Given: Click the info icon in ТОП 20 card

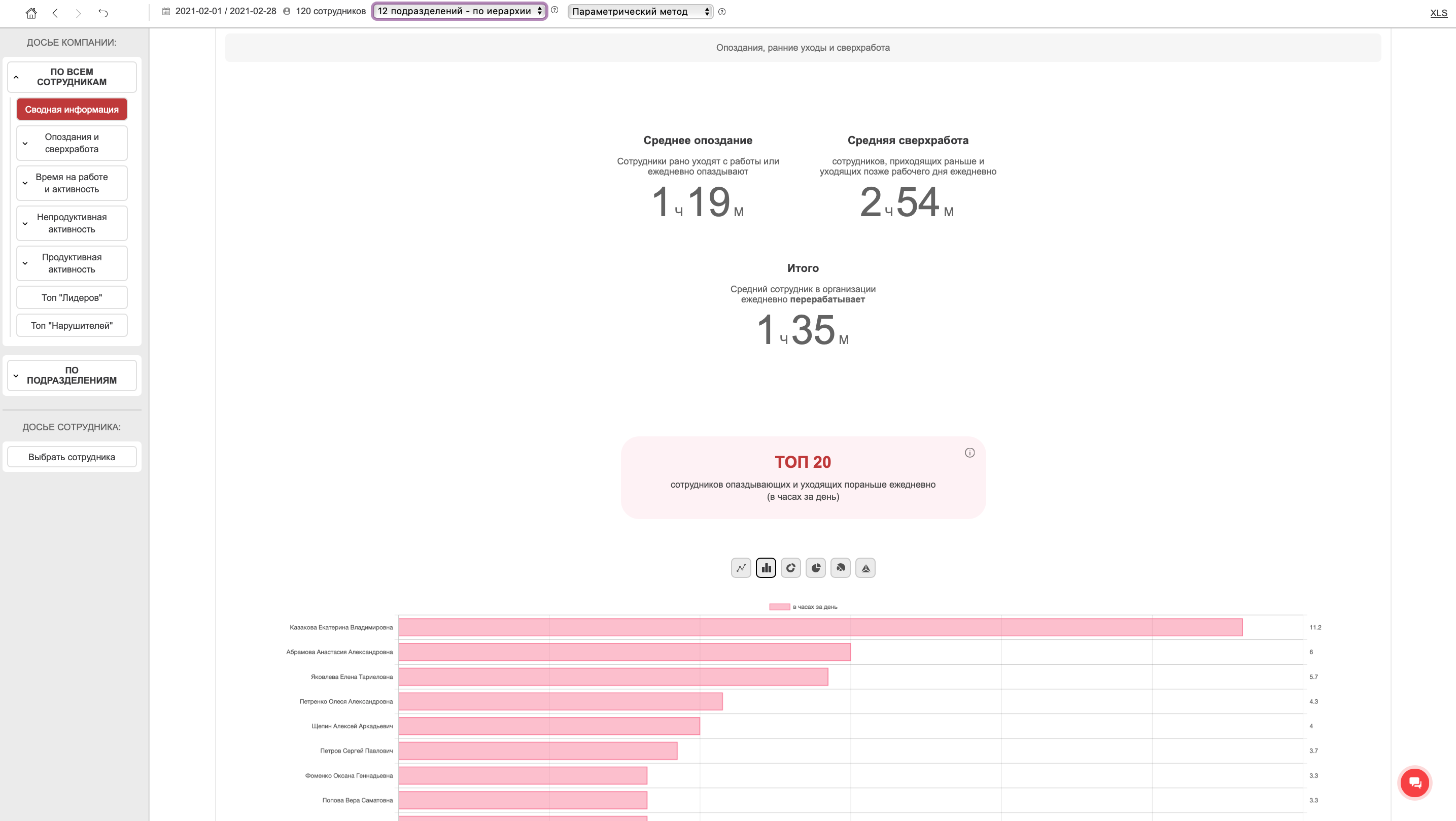Looking at the screenshot, I should (x=969, y=452).
